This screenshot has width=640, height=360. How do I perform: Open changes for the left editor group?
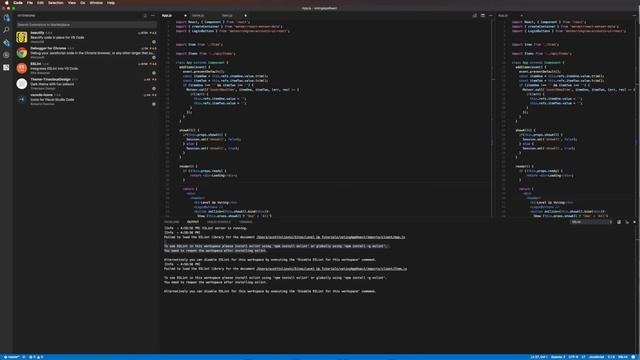coord(475,16)
